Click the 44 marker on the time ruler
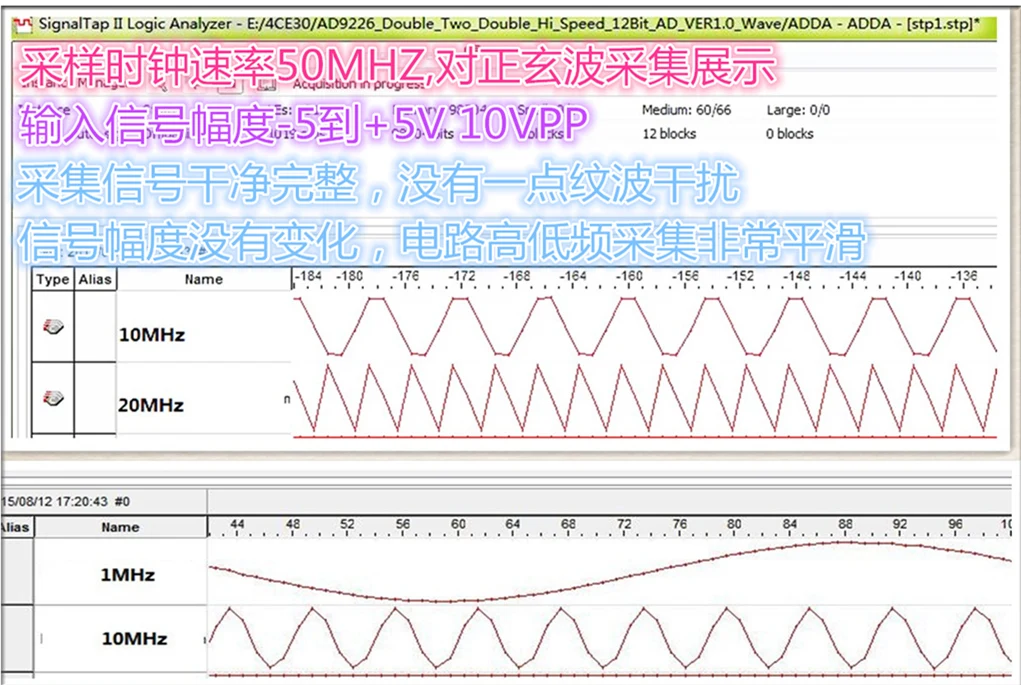1021x685 pixels. click(237, 524)
